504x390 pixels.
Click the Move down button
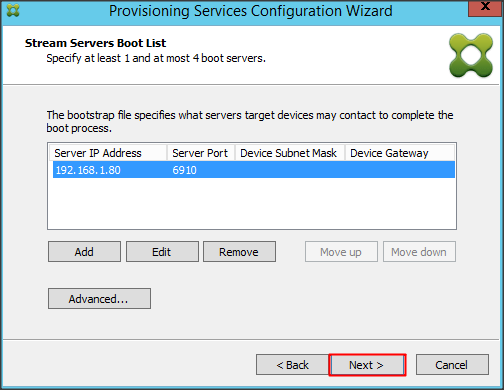(x=419, y=252)
